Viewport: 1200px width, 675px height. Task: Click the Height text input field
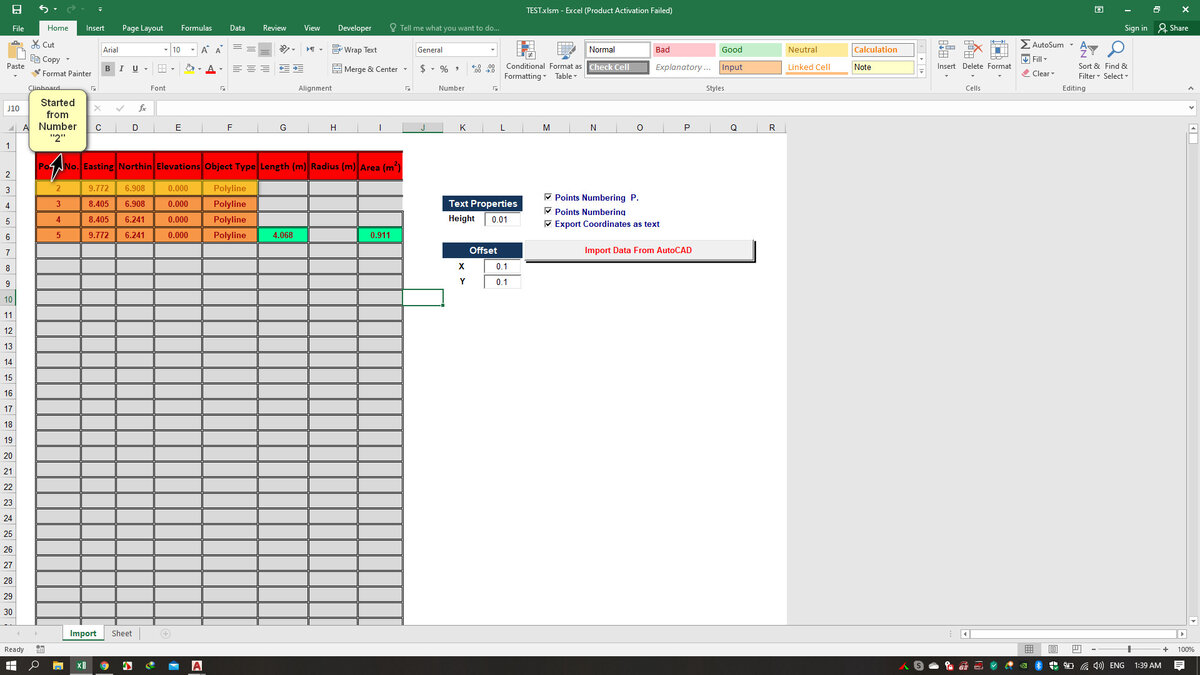[502, 219]
